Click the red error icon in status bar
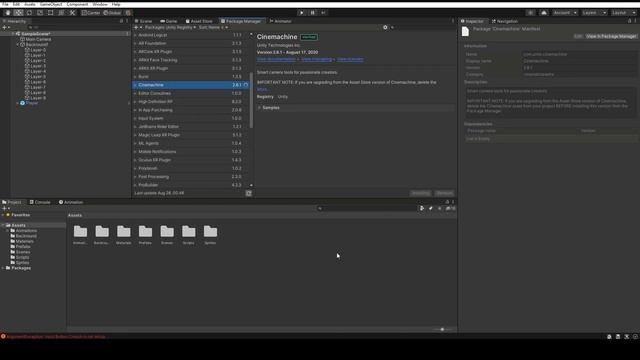Screen dimensions: 640x360 tap(3, 337)
